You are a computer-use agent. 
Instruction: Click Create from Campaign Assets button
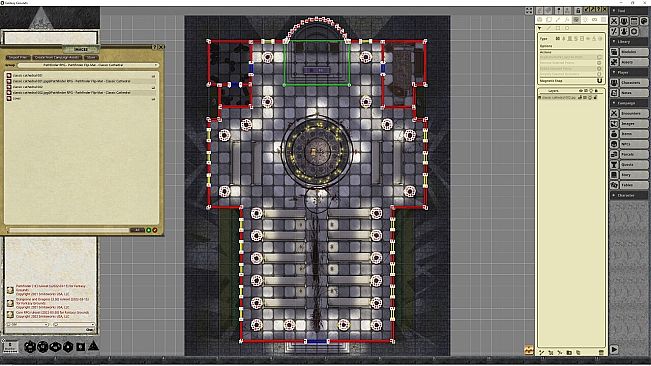click(56, 57)
